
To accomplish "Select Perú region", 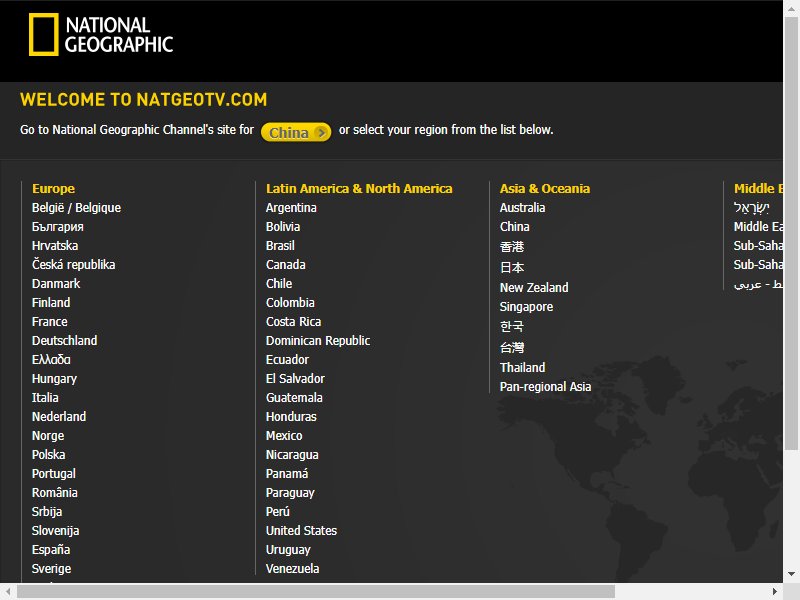I will (278, 511).
